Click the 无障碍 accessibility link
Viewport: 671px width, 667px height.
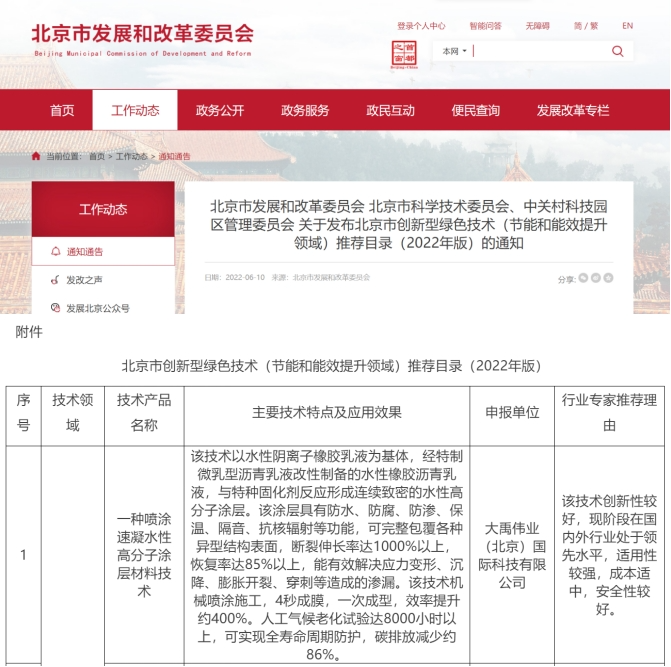pyautogui.click(x=537, y=26)
